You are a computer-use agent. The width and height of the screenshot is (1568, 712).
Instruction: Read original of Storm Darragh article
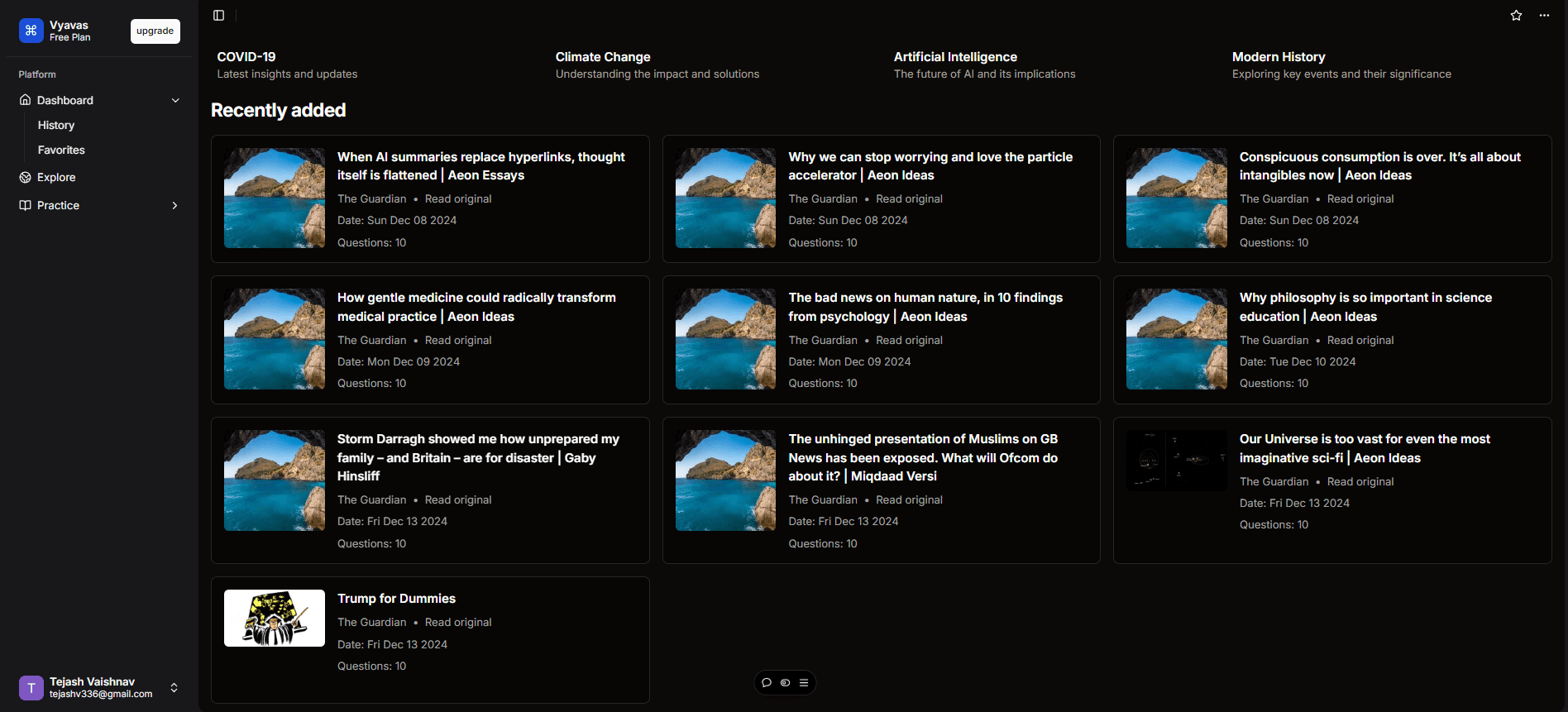(x=458, y=499)
